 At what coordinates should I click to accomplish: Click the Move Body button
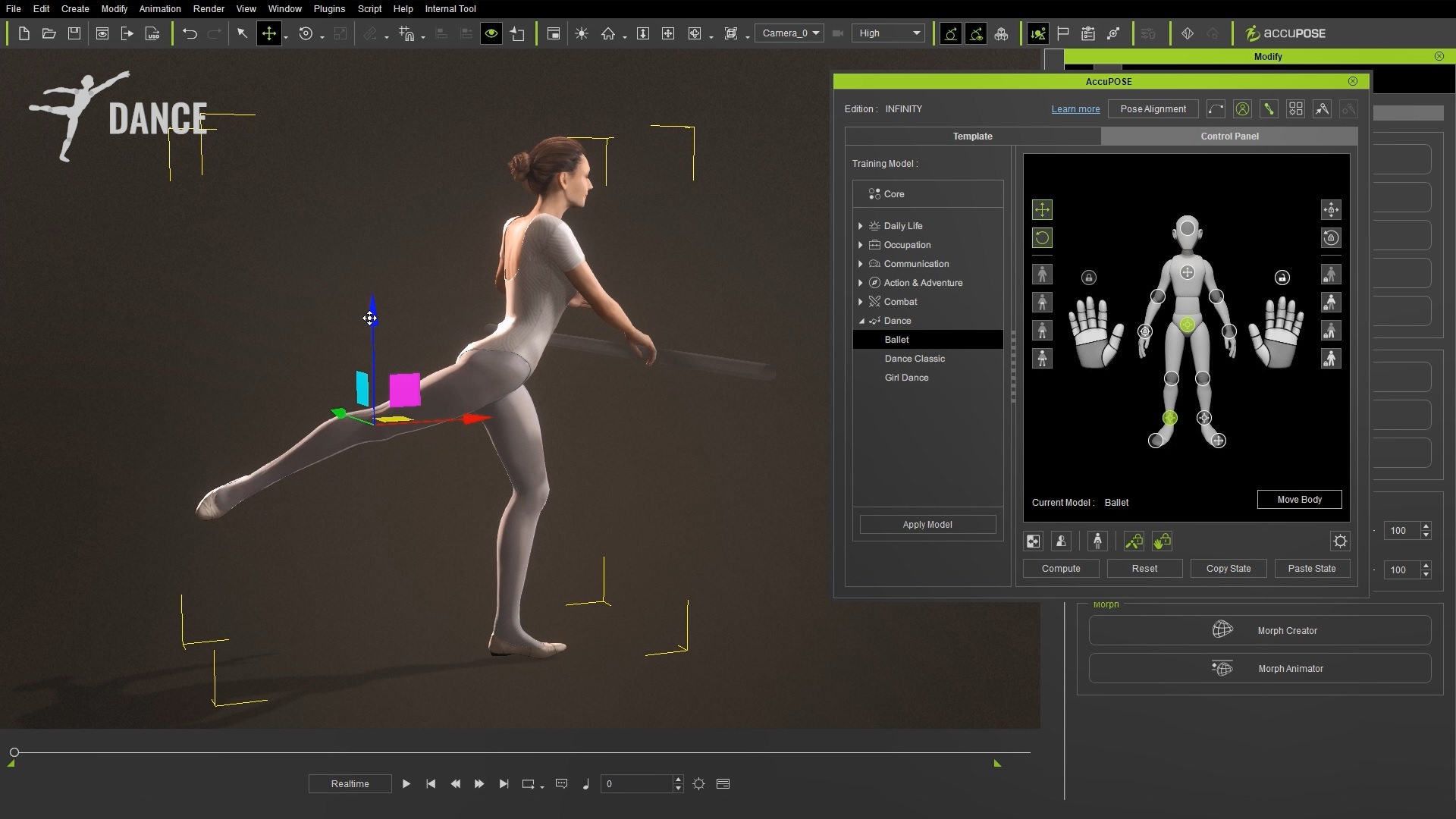[1299, 500]
